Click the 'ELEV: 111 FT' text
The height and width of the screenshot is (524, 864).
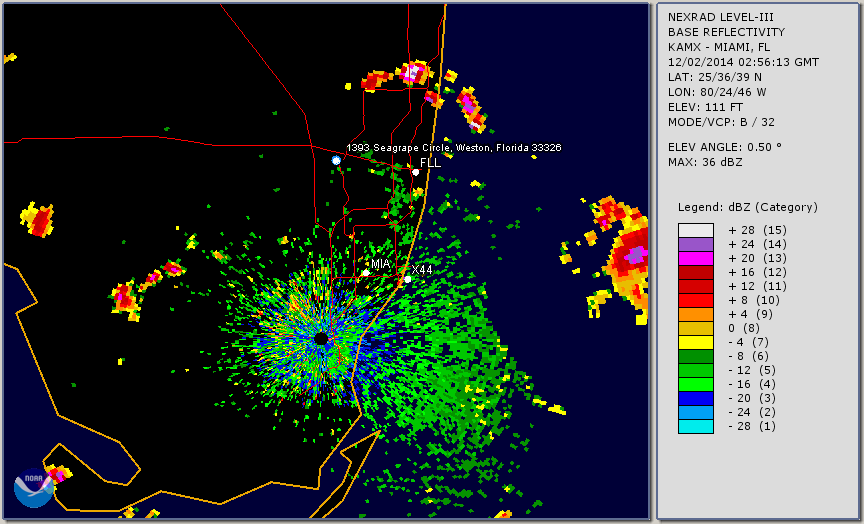click(x=705, y=107)
